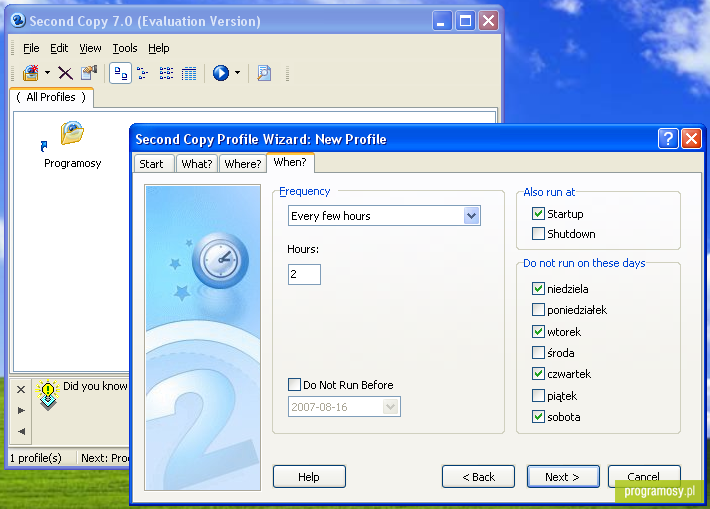The image size is (710, 509).
Task: Uncheck the sobota checkbox
Action: 538,417
